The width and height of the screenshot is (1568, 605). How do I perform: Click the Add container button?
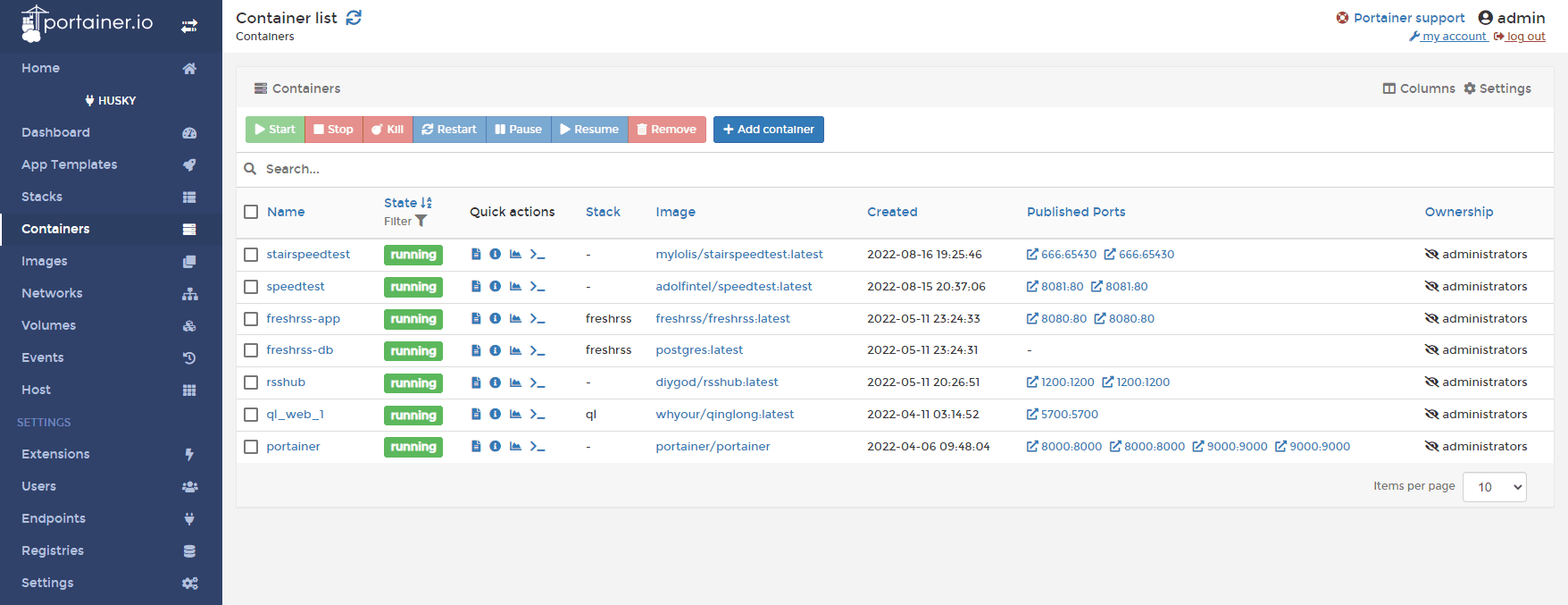pos(769,130)
